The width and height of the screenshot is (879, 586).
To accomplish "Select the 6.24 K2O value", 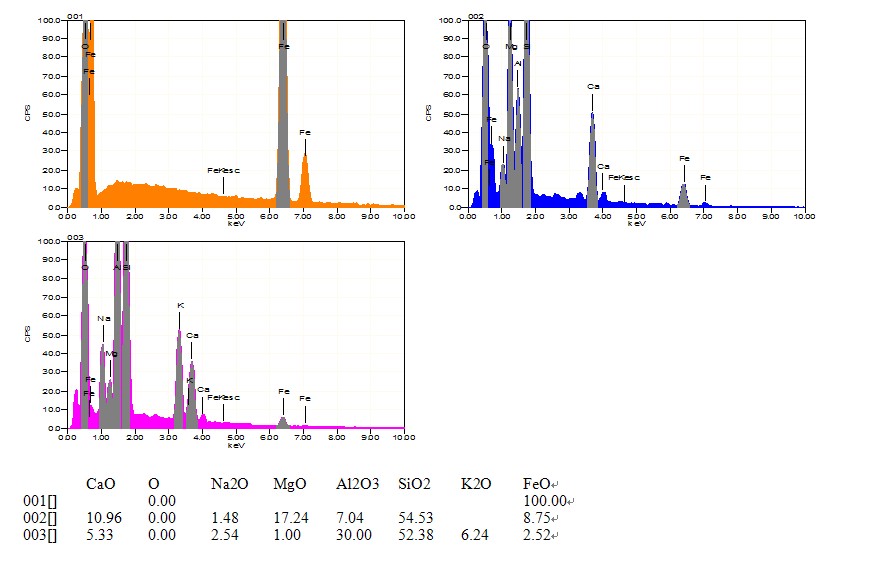I will pos(475,535).
